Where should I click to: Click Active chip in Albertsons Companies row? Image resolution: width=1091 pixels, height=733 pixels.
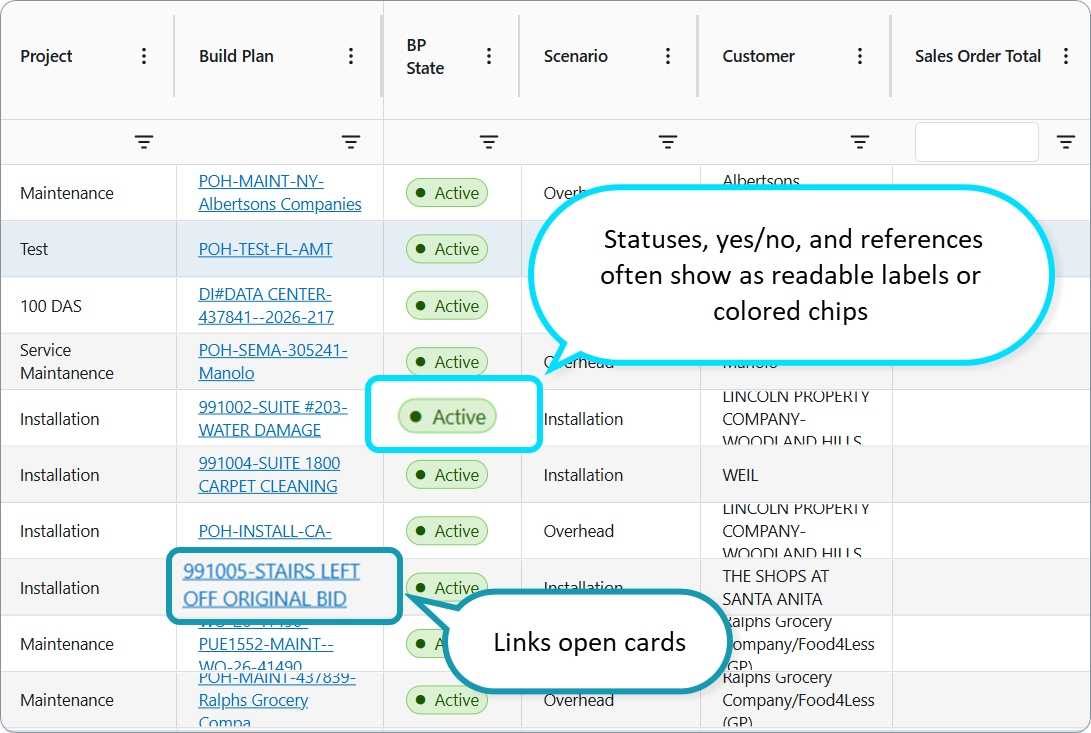[x=447, y=193]
